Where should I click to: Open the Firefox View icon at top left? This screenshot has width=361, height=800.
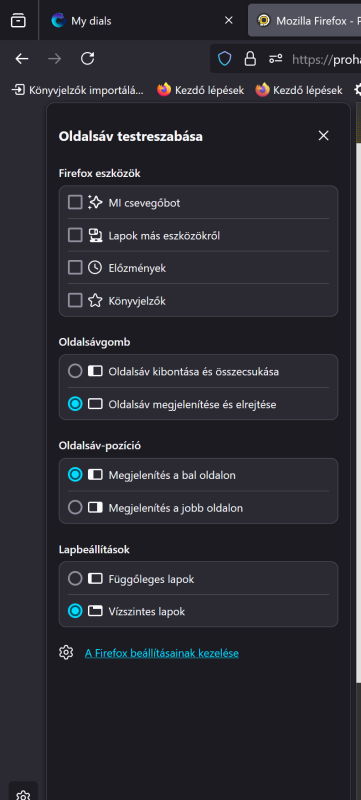click(x=18, y=21)
